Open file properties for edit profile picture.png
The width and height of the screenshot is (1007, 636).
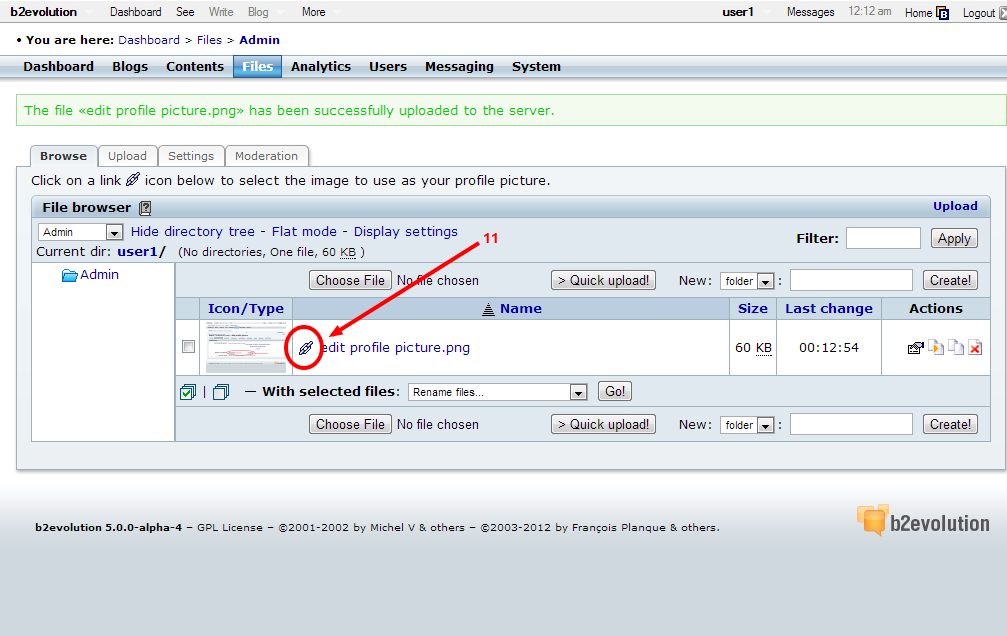915,348
